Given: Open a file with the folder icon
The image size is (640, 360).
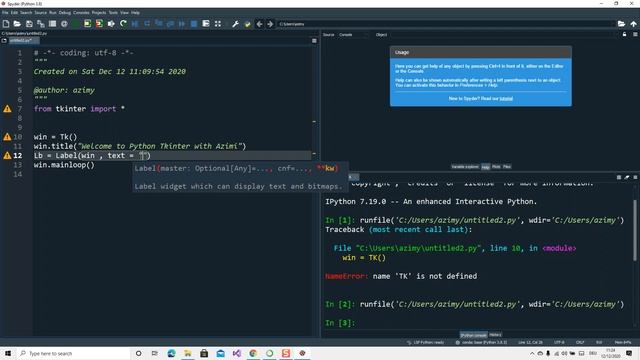Looking at the screenshot, I should point(17,24).
